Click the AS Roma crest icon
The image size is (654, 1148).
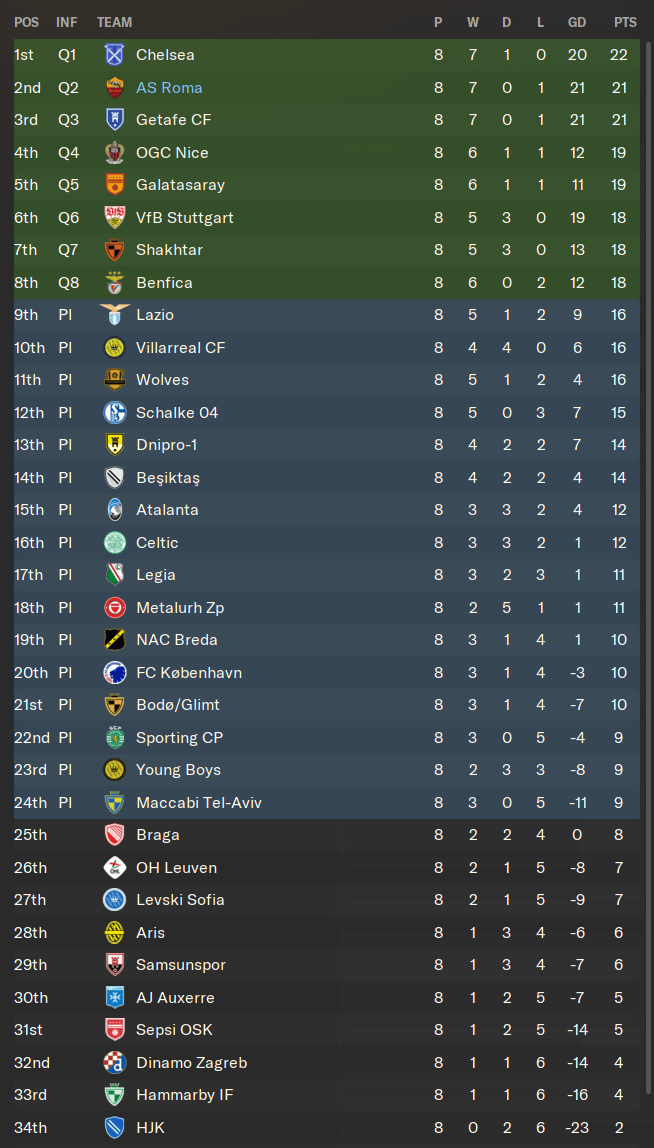[114, 88]
